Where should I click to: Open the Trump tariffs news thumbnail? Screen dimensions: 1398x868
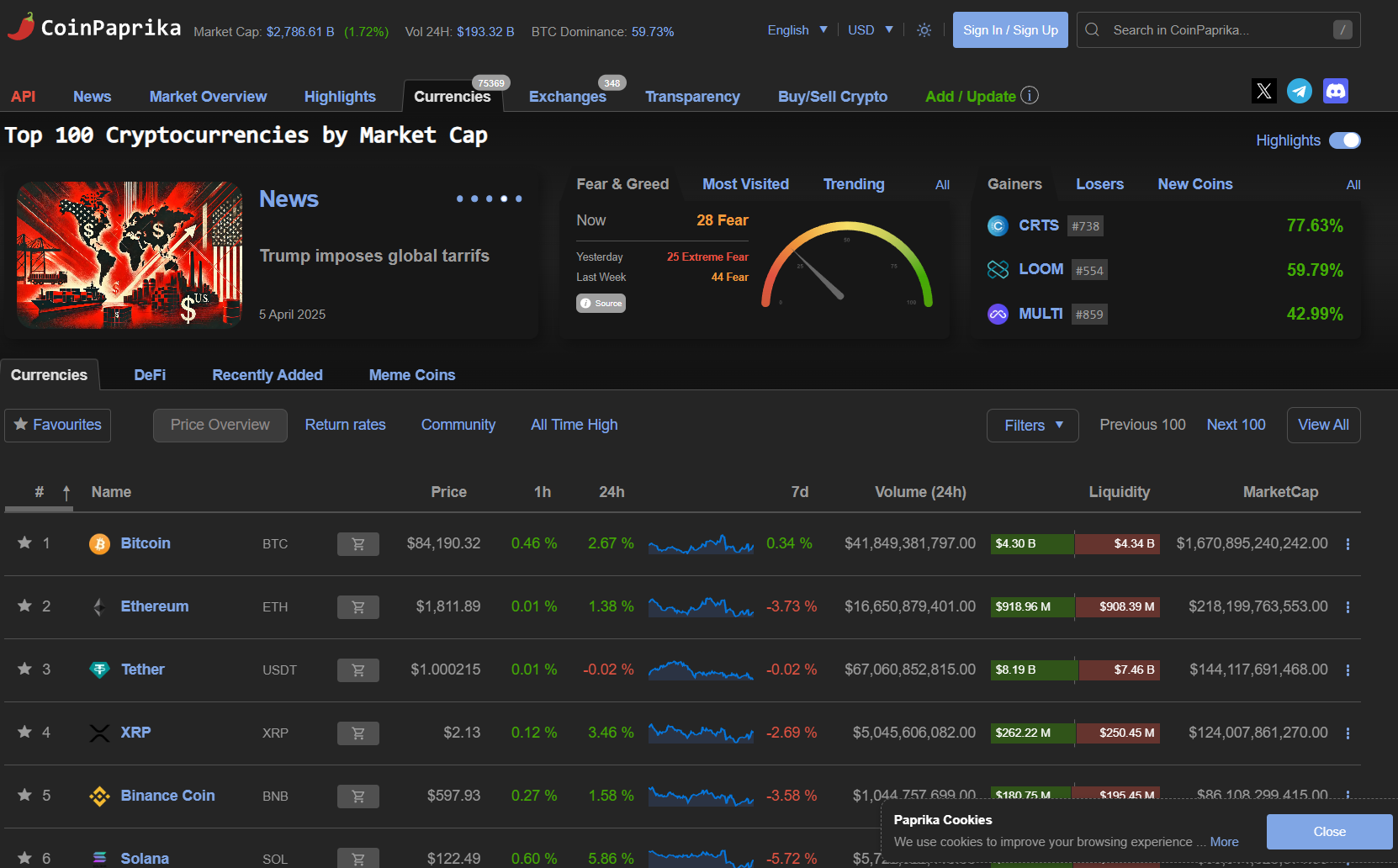pos(130,255)
